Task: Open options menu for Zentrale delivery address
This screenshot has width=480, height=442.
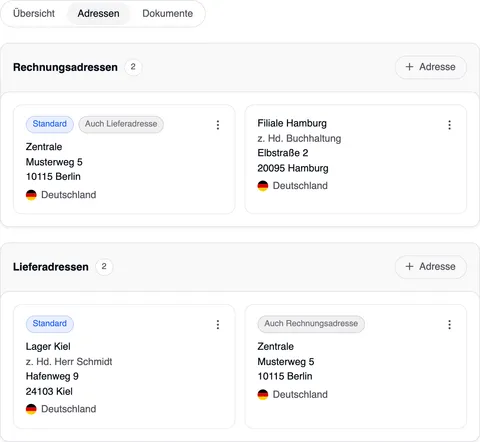Action: click(x=449, y=325)
